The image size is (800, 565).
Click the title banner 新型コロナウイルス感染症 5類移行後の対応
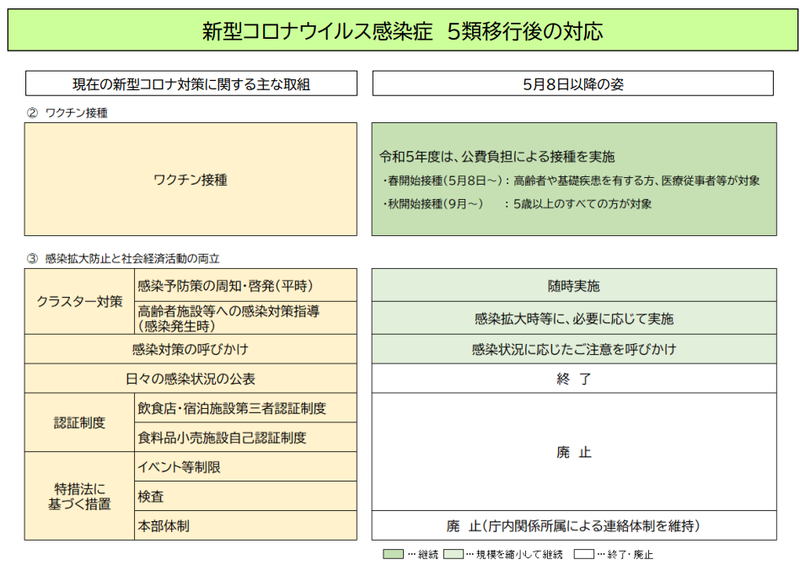click(x=400, y=32)
